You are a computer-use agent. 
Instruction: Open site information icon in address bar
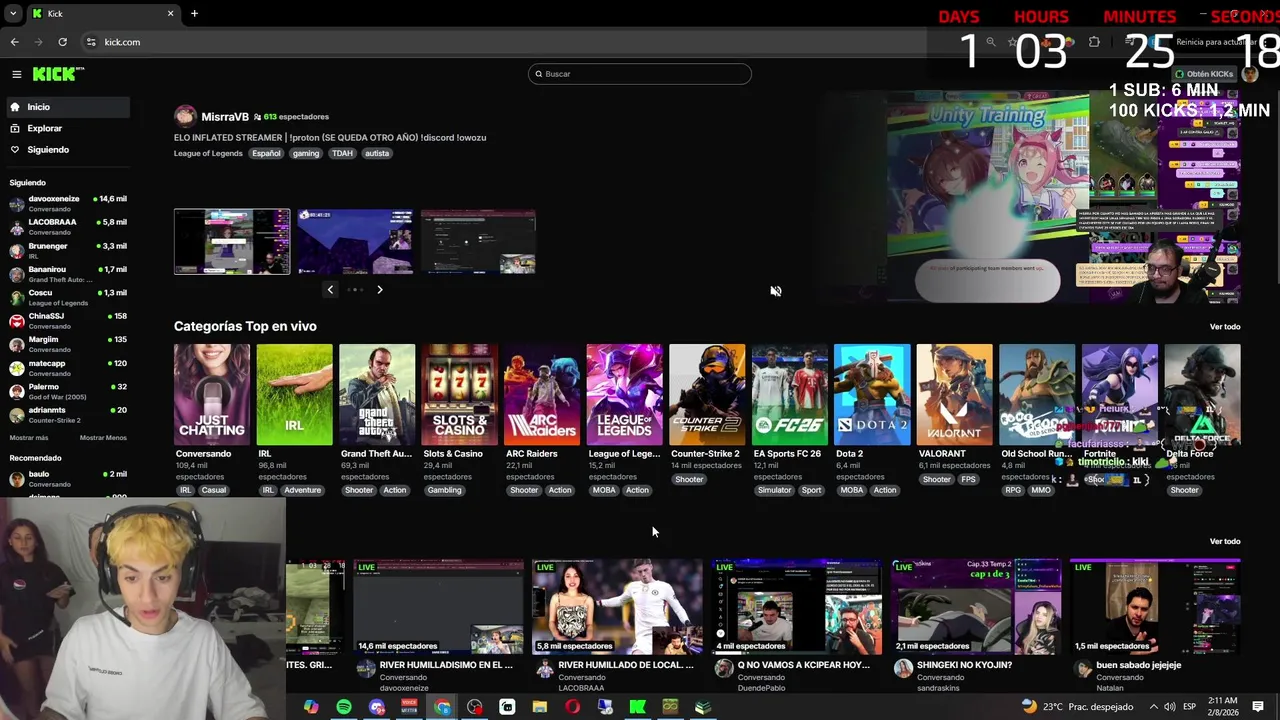[91, 42]
